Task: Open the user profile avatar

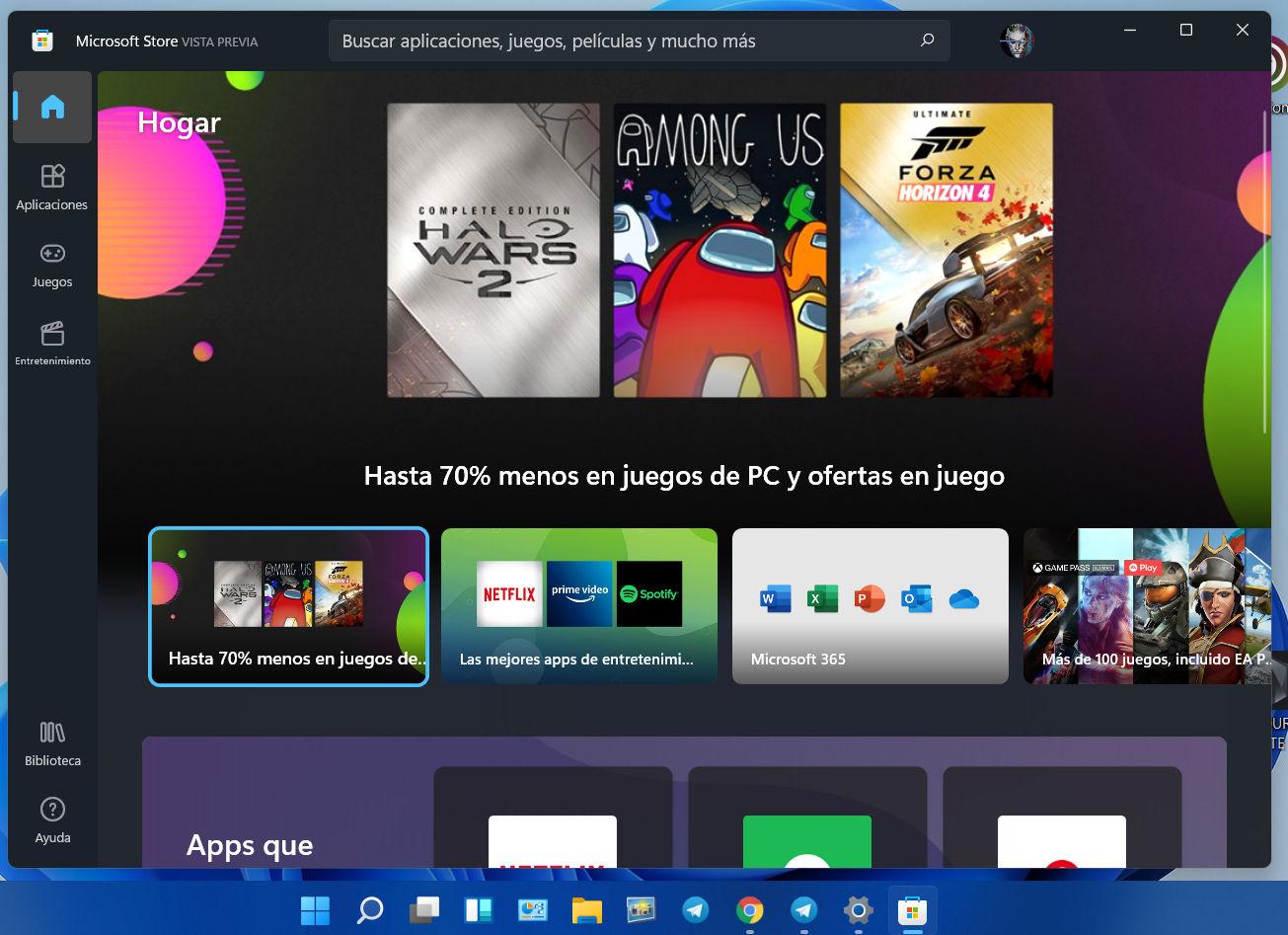Action: (x=1016, y=40)
